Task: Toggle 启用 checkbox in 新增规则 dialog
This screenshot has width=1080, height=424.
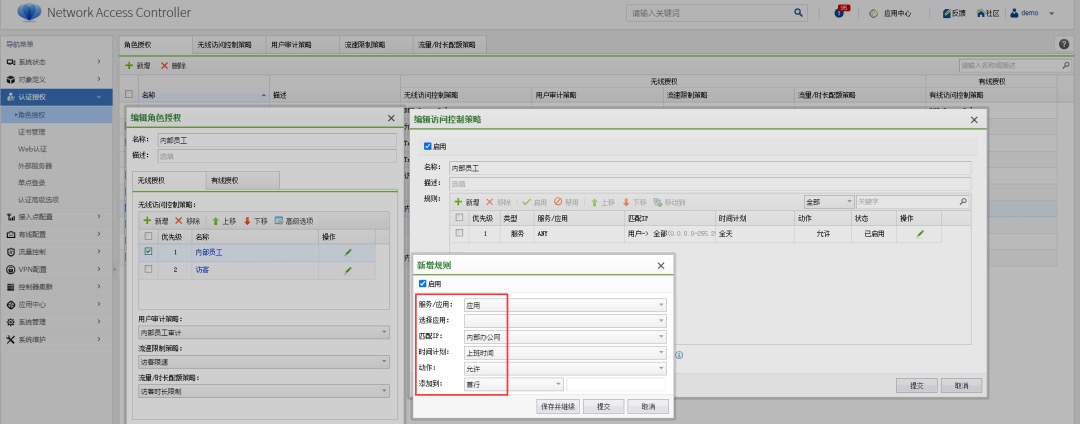Action: click(x=422, y=284)
